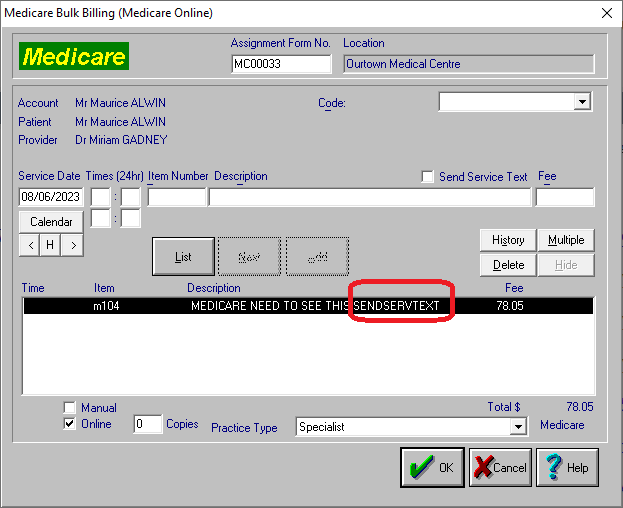Focus the Item Number input field
This screenshot has width=623, height=508.
[x=177, y=197]
